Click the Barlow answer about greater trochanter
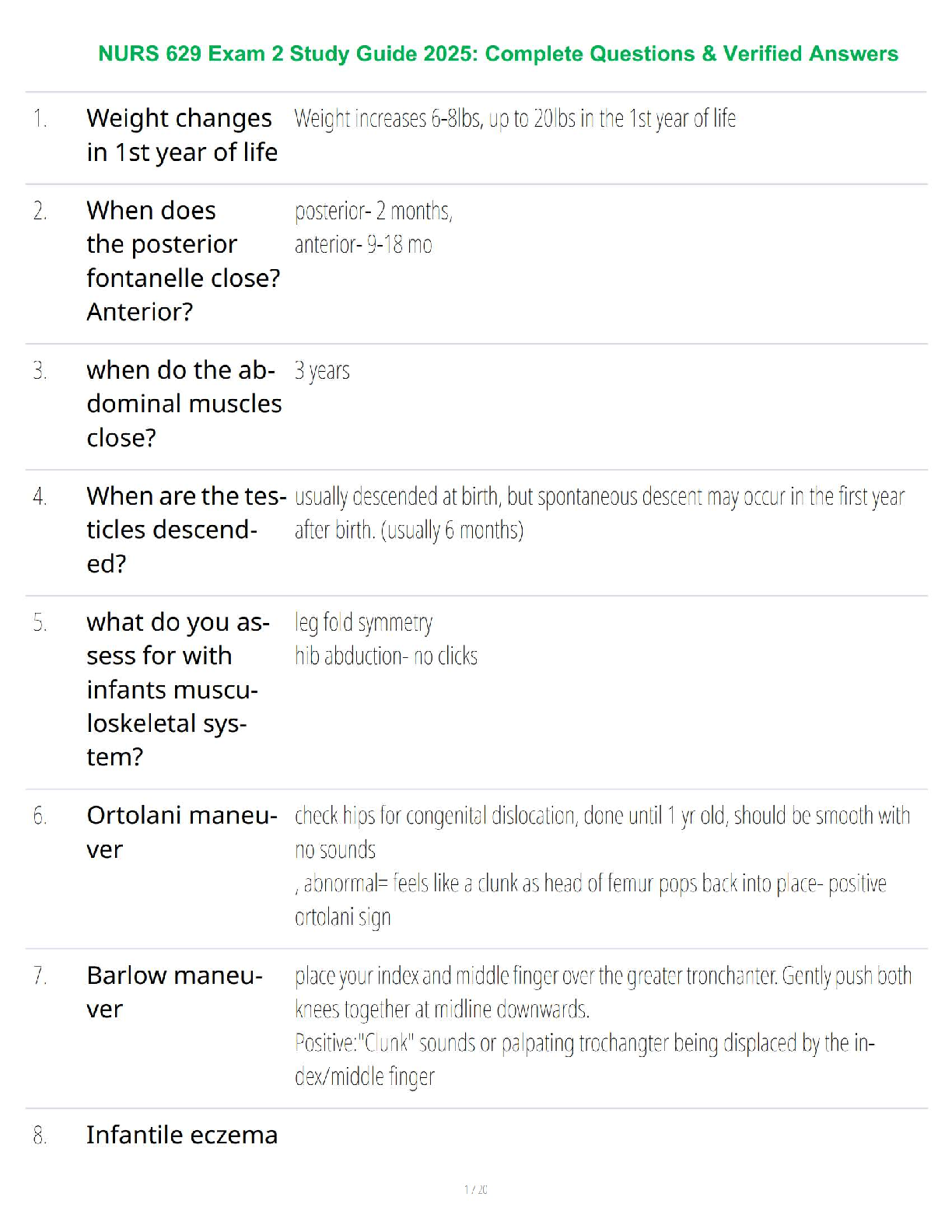Image resolution: width=952 pixels, height=1232 pixels. click(603, 992)
